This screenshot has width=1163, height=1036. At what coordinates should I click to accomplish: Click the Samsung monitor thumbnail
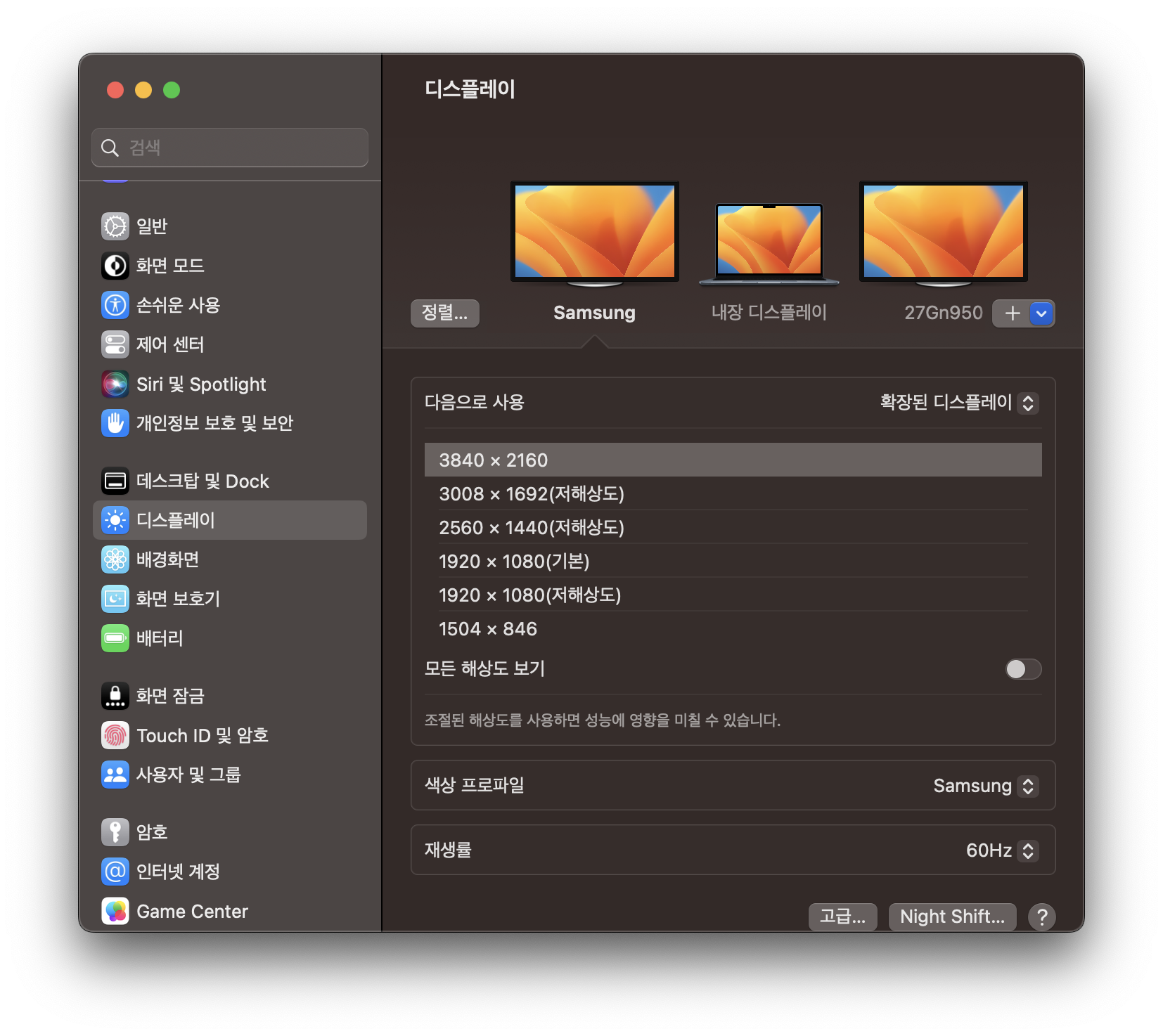(x=595, y=234)
